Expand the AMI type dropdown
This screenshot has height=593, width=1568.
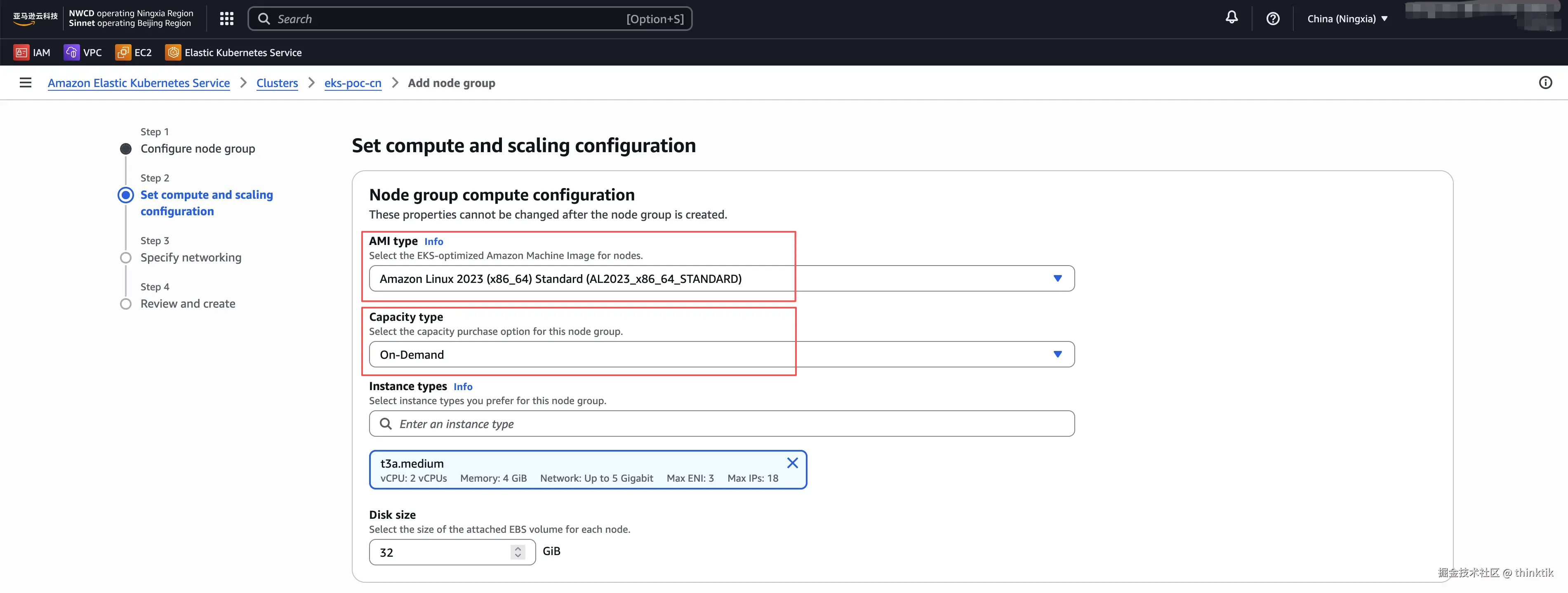coord(721,279)
